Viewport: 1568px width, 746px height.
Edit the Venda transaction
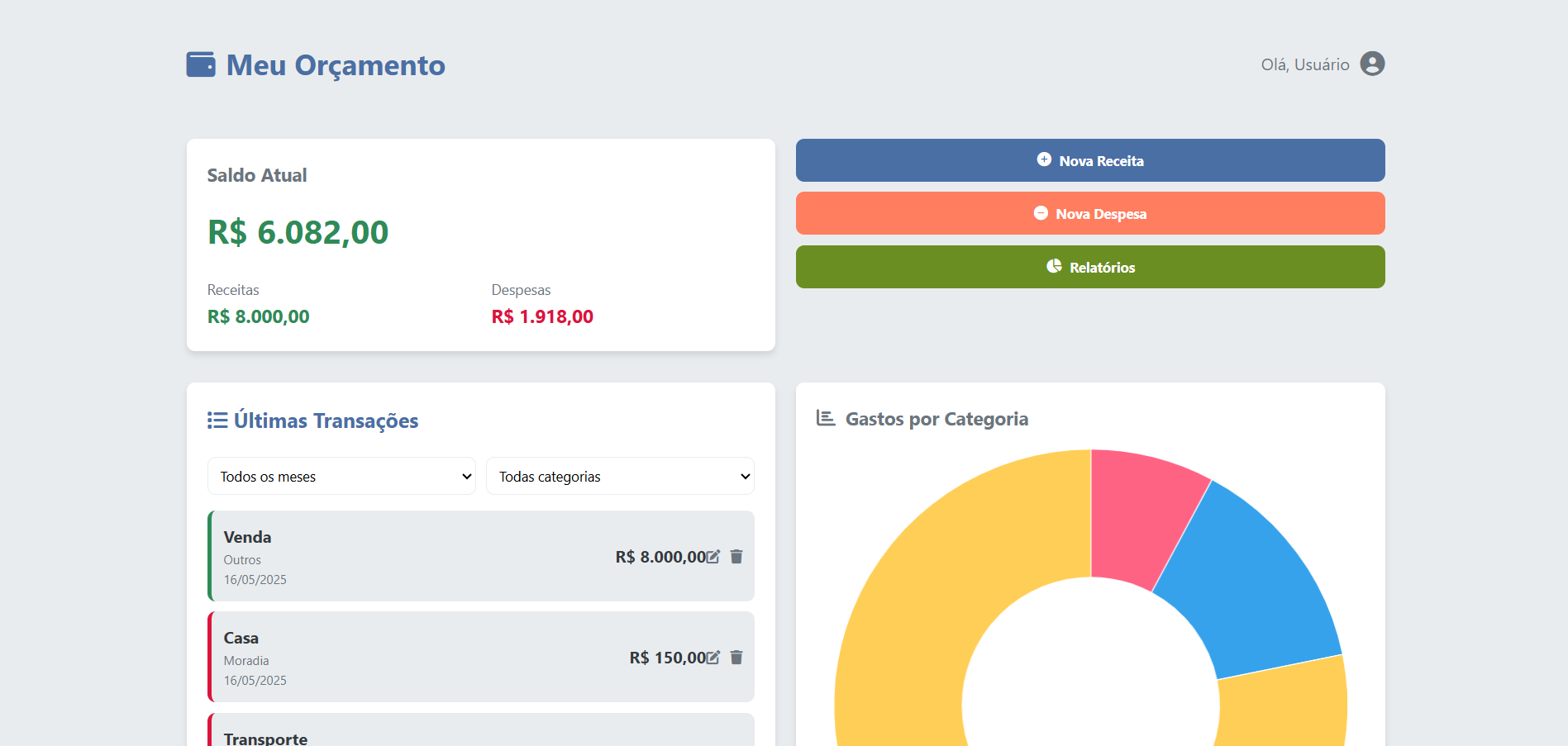coord(713,557)
